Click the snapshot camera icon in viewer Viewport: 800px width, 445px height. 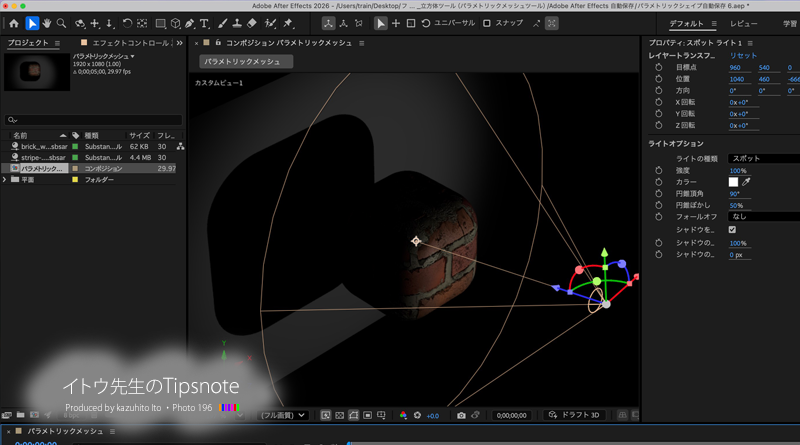(x=461, y=415)
